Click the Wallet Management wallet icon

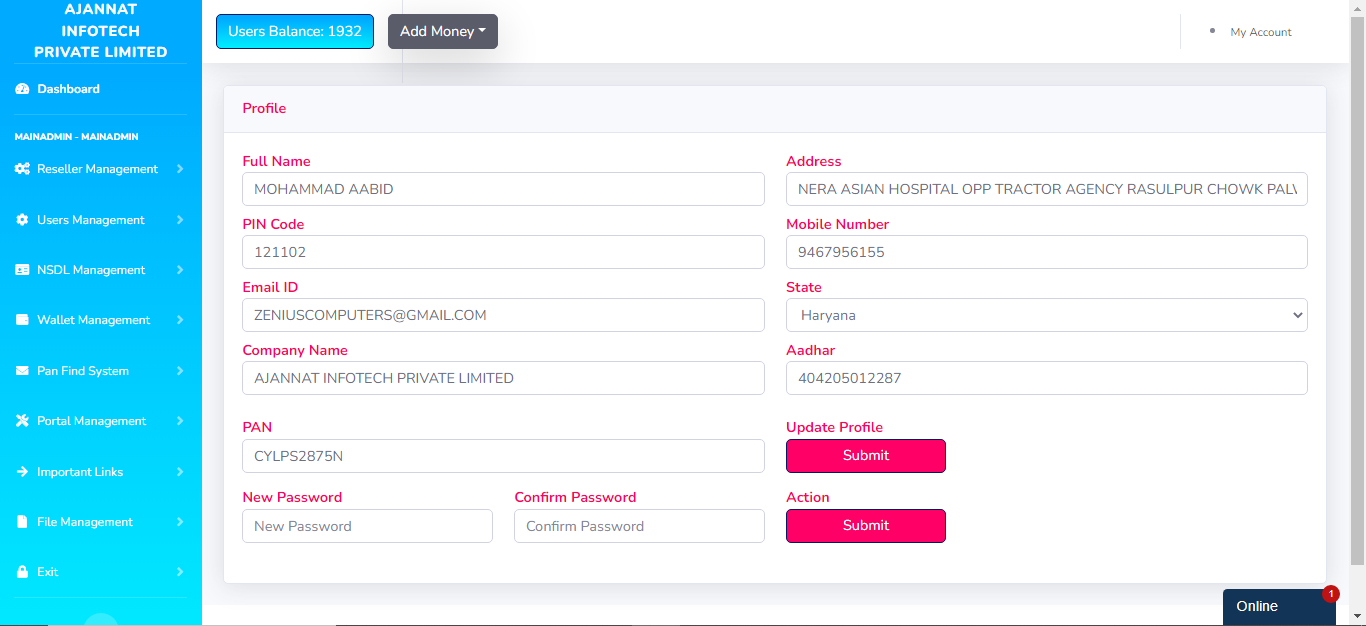(22, 320)
